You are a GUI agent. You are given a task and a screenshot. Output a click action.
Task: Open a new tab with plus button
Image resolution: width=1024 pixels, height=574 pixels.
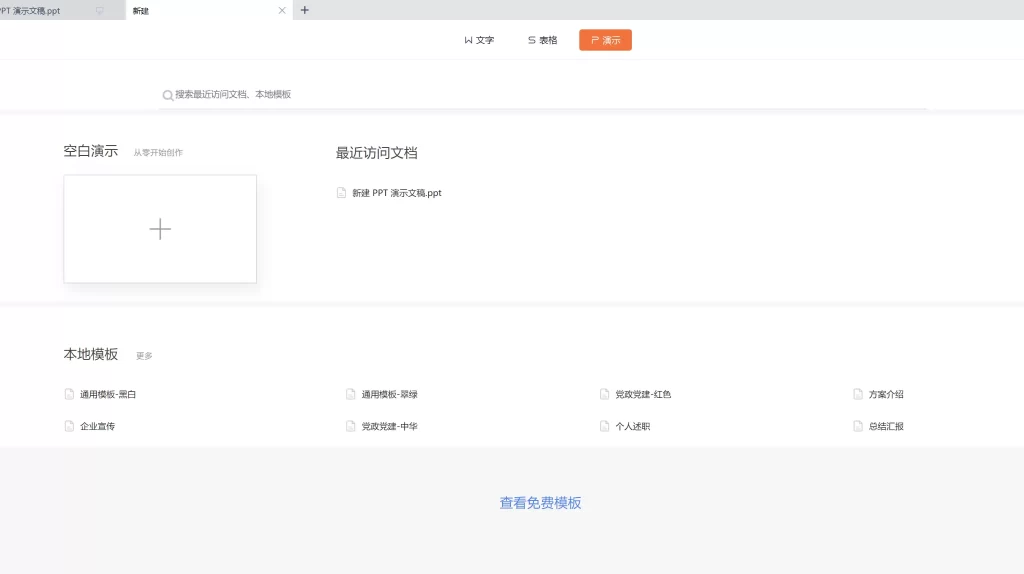[x=304, y=10]
